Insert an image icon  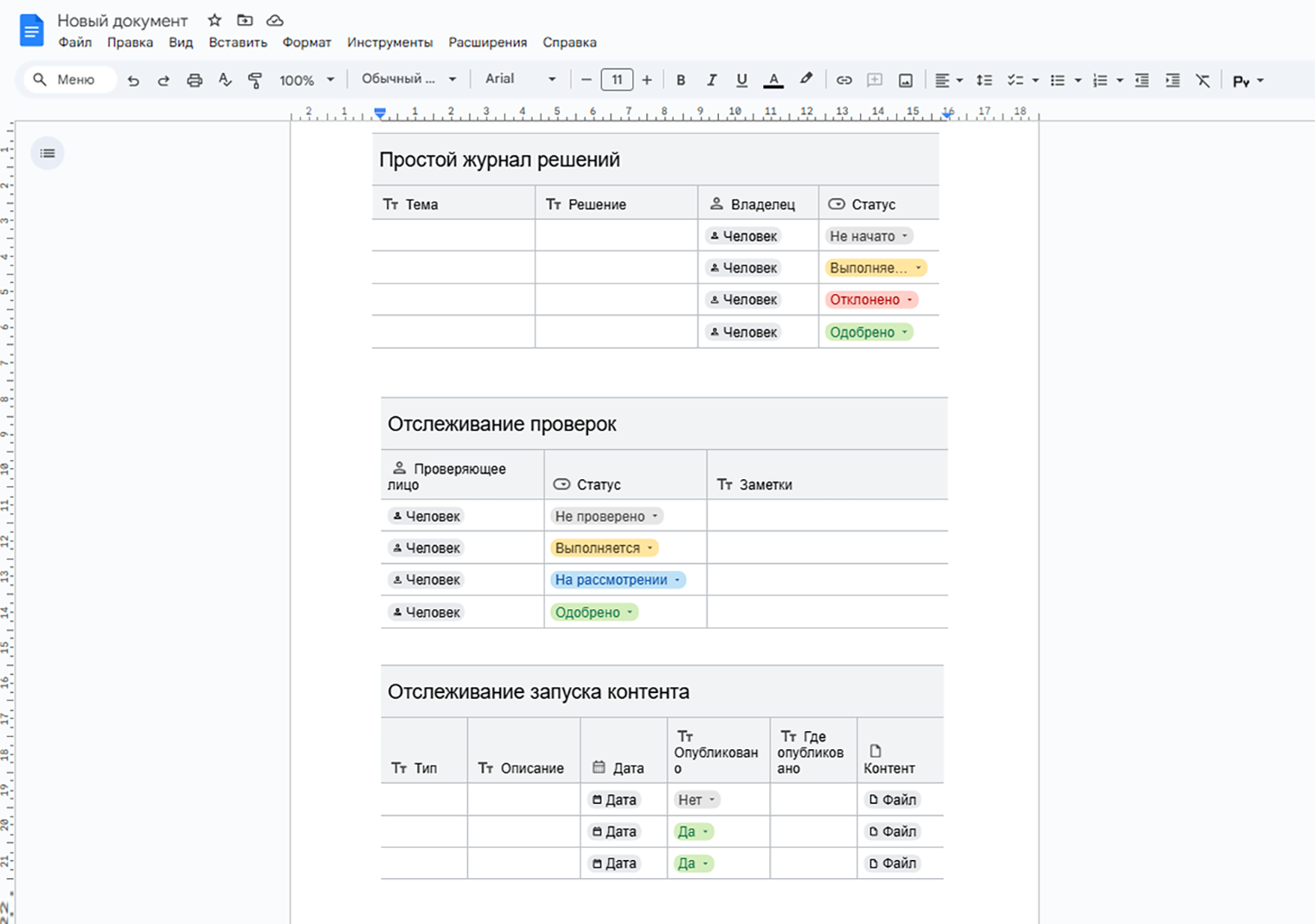click(x=906, y=80)
